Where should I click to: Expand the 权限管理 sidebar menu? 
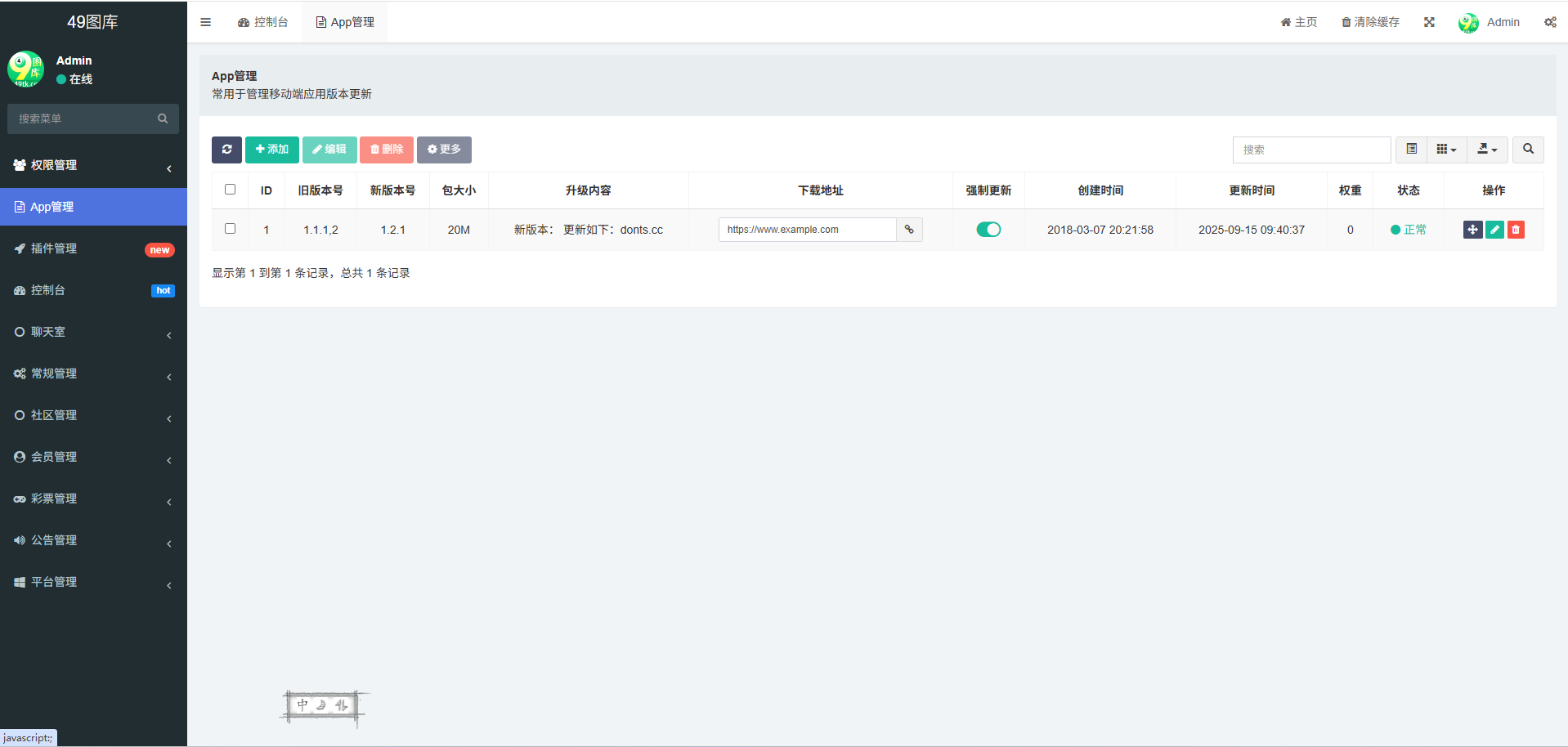pyautogui.click(x=93, y=165)
